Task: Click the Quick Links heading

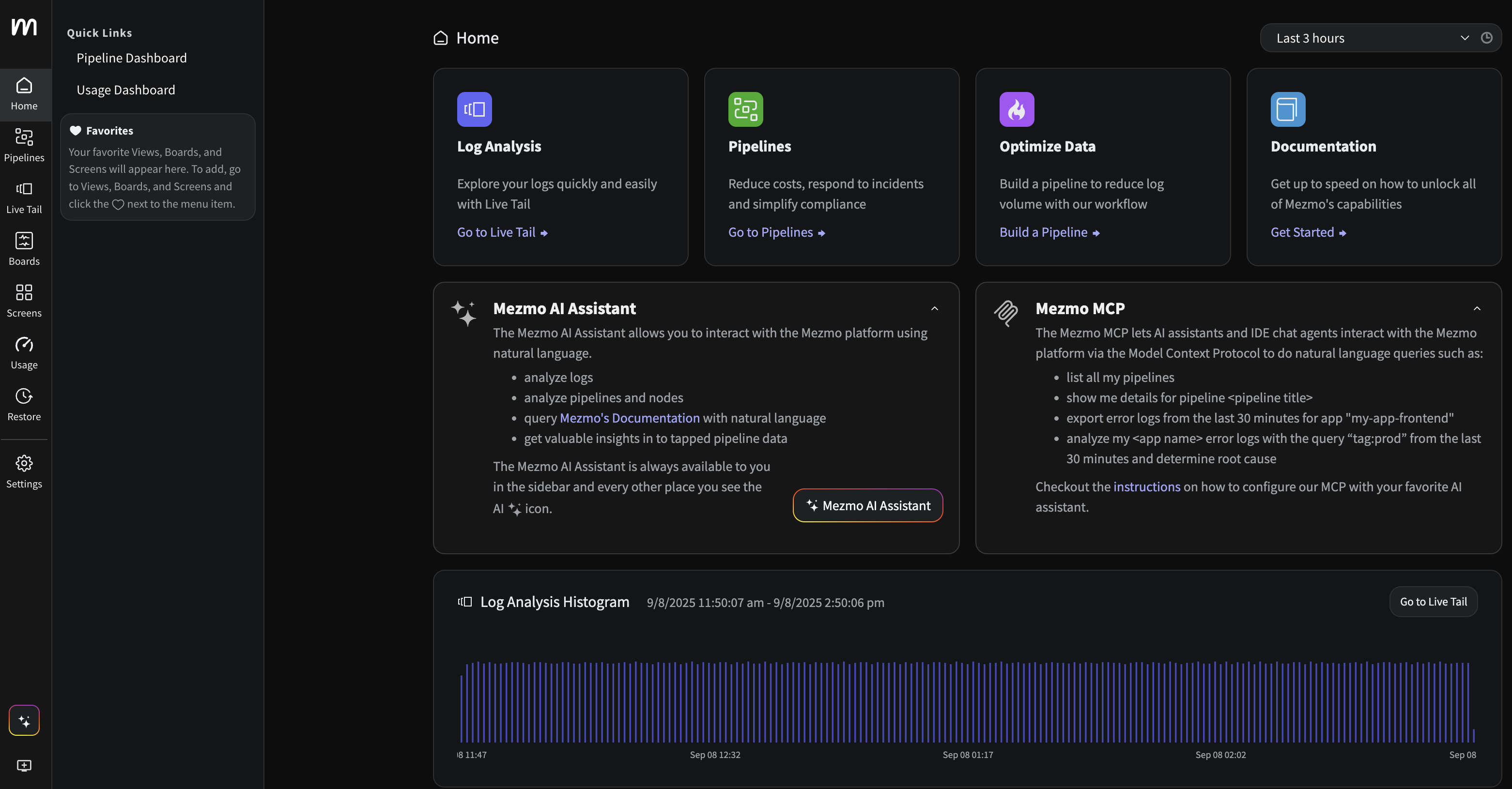Action: click(99, 33)
